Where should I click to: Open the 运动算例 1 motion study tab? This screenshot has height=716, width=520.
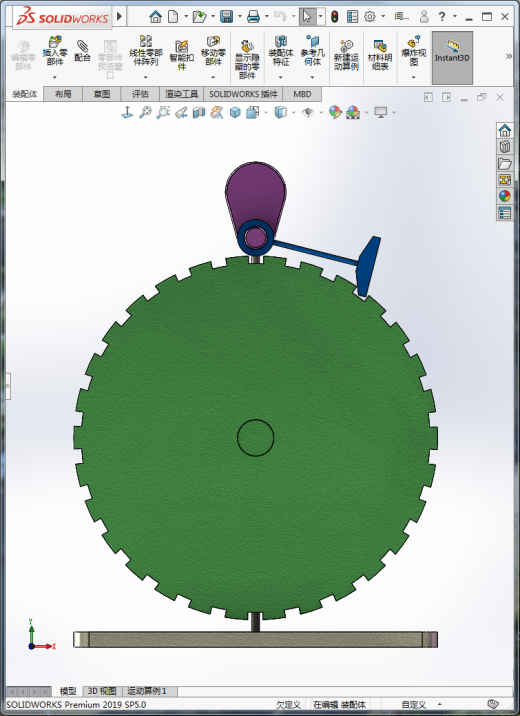[147, 691]
